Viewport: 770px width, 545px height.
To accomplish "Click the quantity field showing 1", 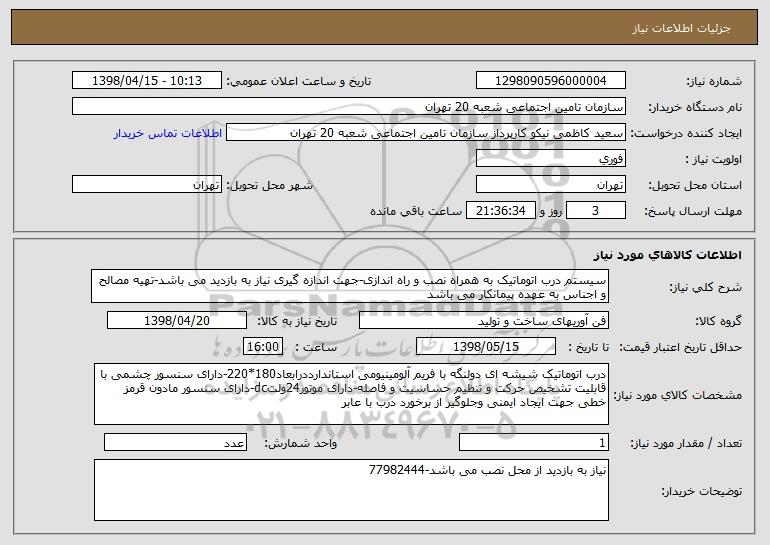I will coord(534,442).
